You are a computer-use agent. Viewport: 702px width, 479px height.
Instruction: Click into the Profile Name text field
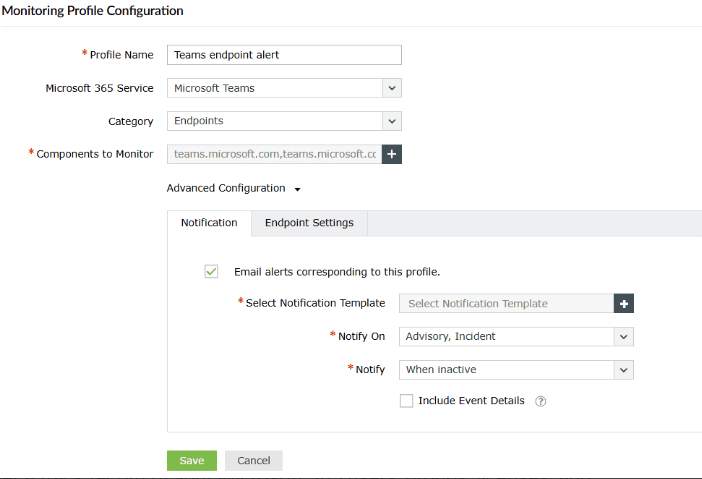284,55
